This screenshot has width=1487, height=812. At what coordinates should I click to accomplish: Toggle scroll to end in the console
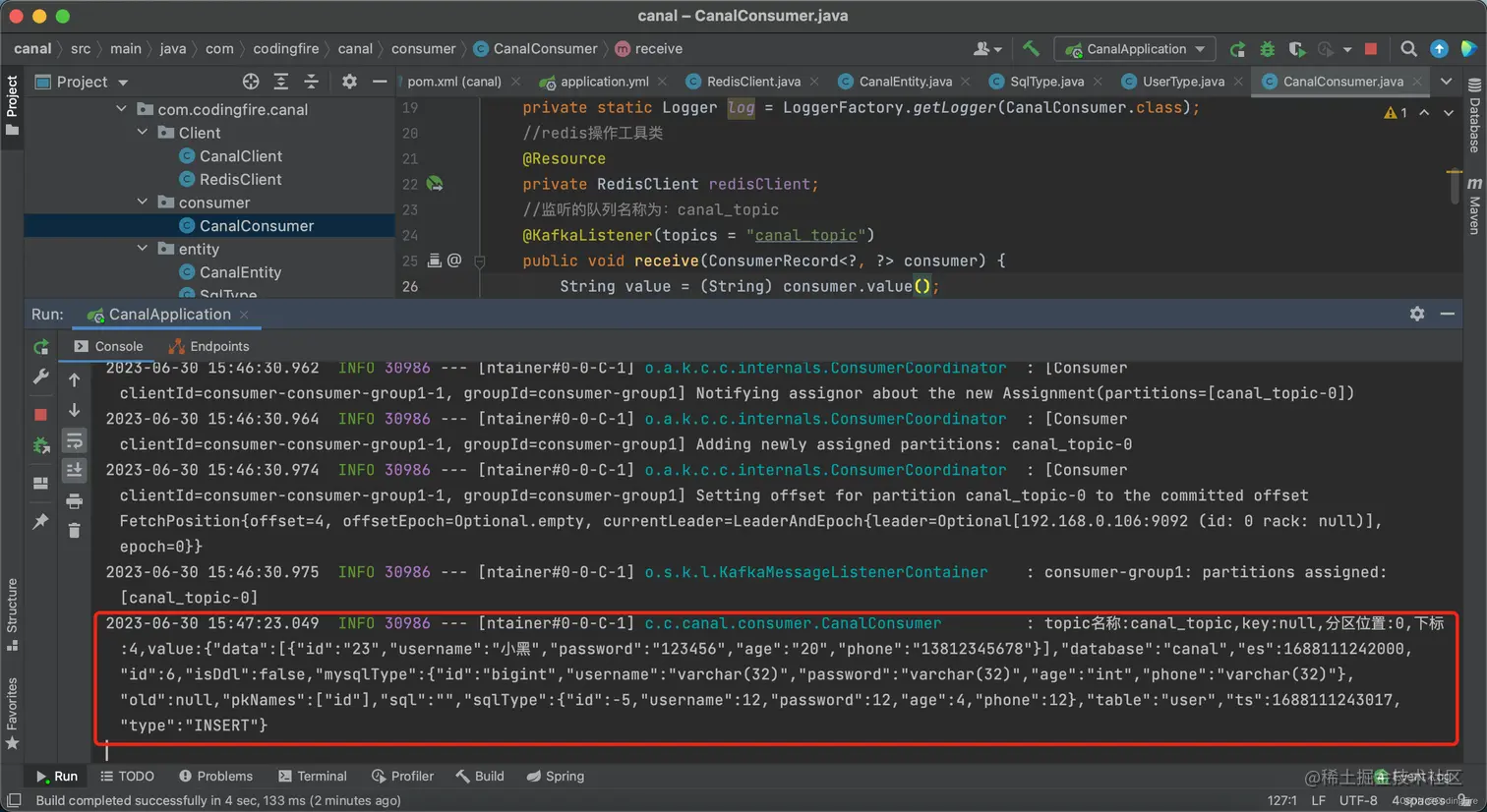click(74, 471)
